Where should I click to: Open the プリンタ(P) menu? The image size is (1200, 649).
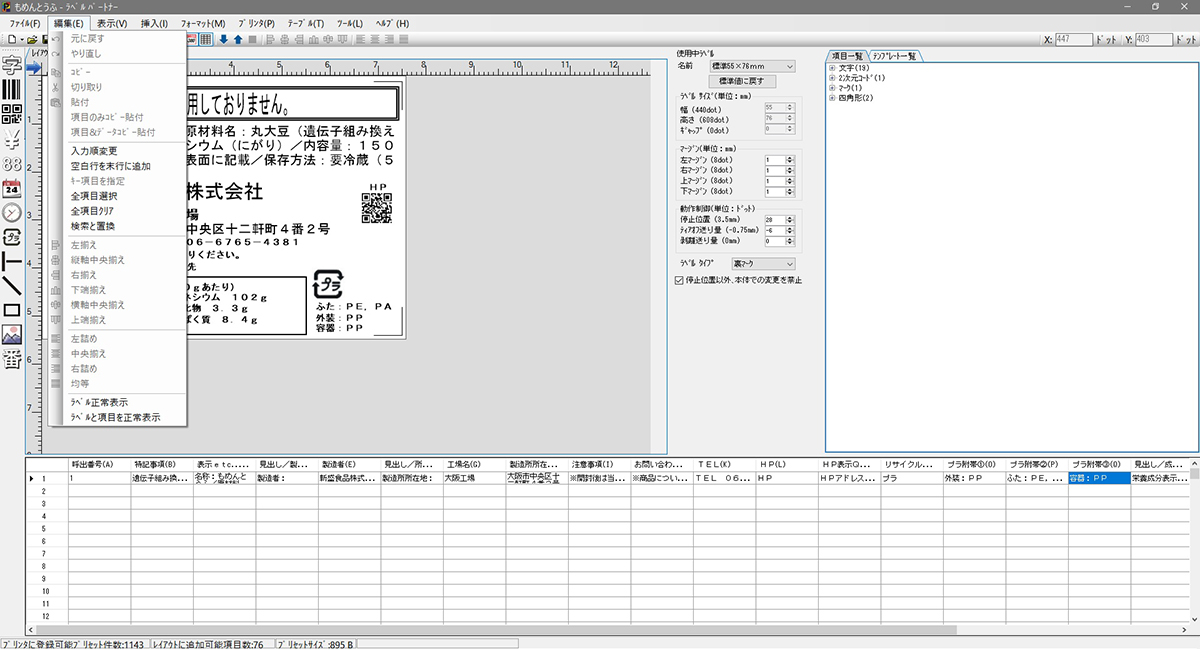click(x=257, y=23)
